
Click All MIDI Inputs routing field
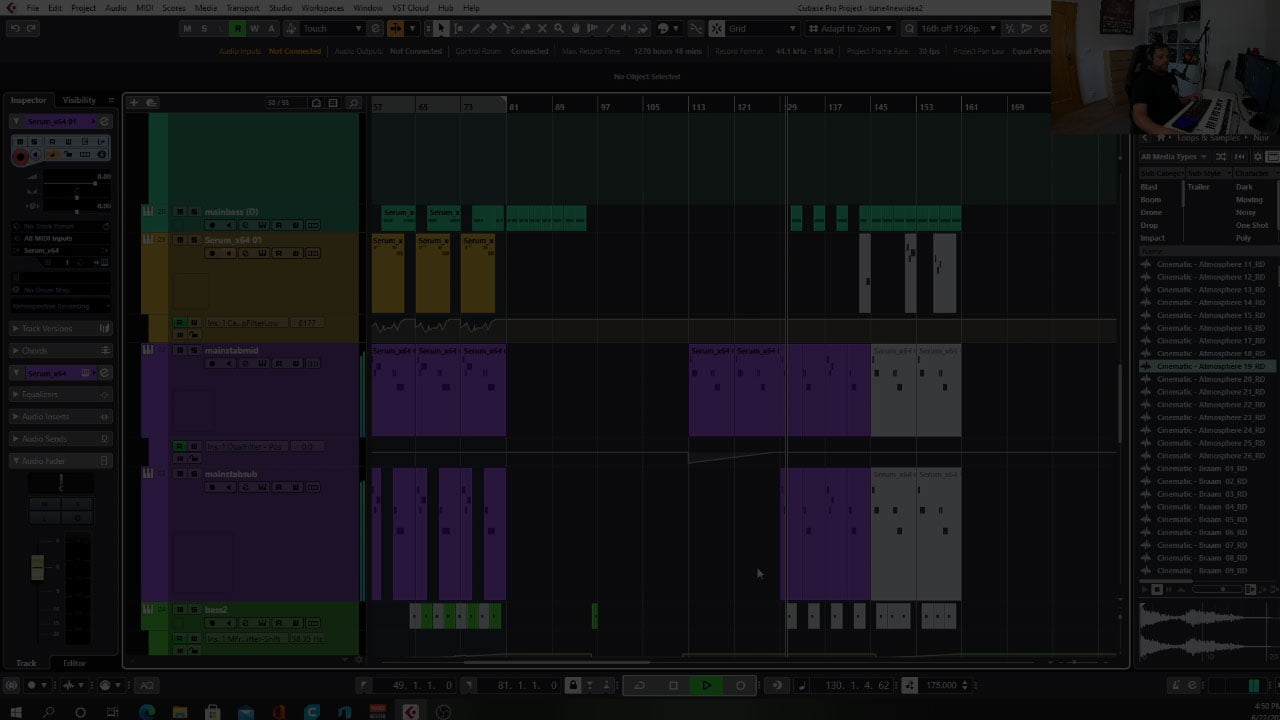coord(61,238)
